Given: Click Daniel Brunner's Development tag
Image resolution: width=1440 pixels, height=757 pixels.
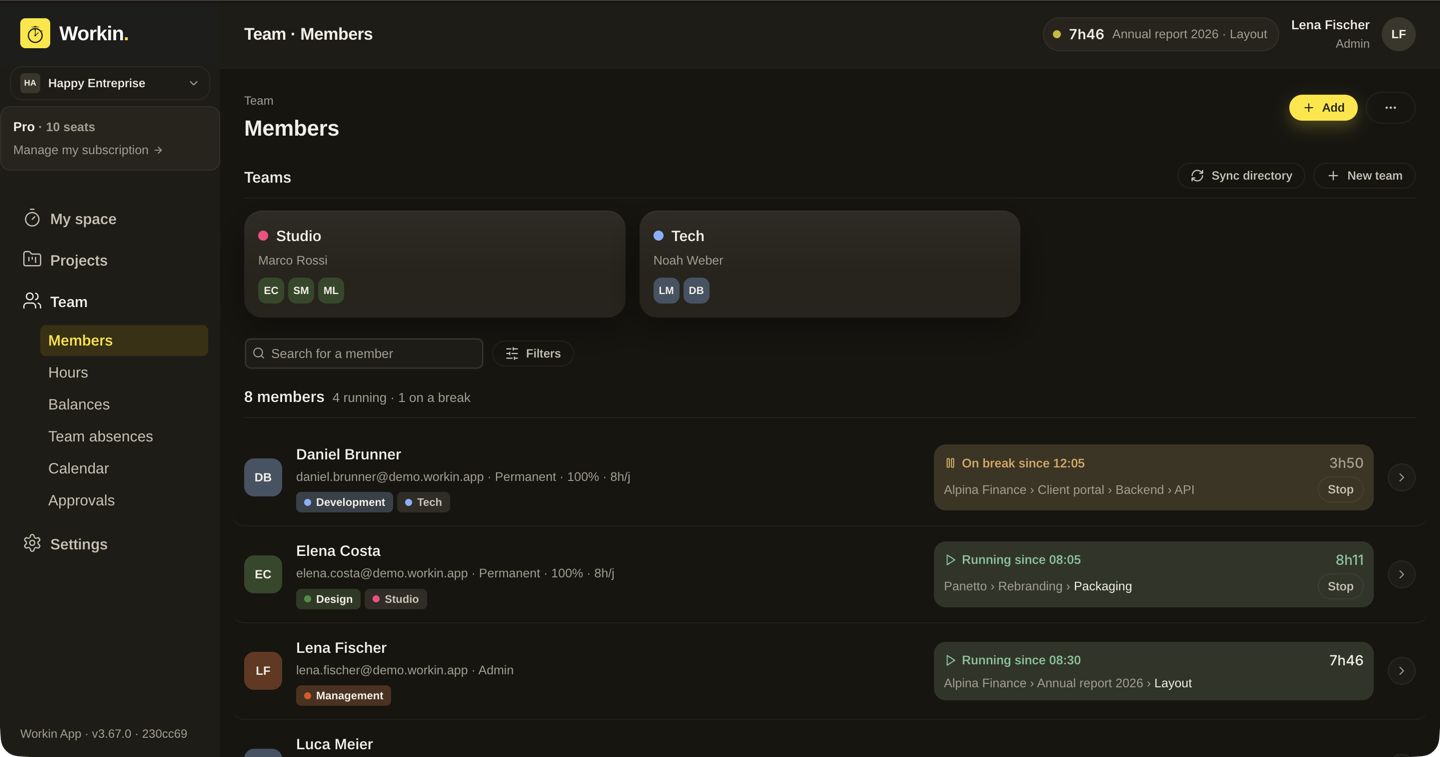Looking at the screenshot, I should pos(344,502).
